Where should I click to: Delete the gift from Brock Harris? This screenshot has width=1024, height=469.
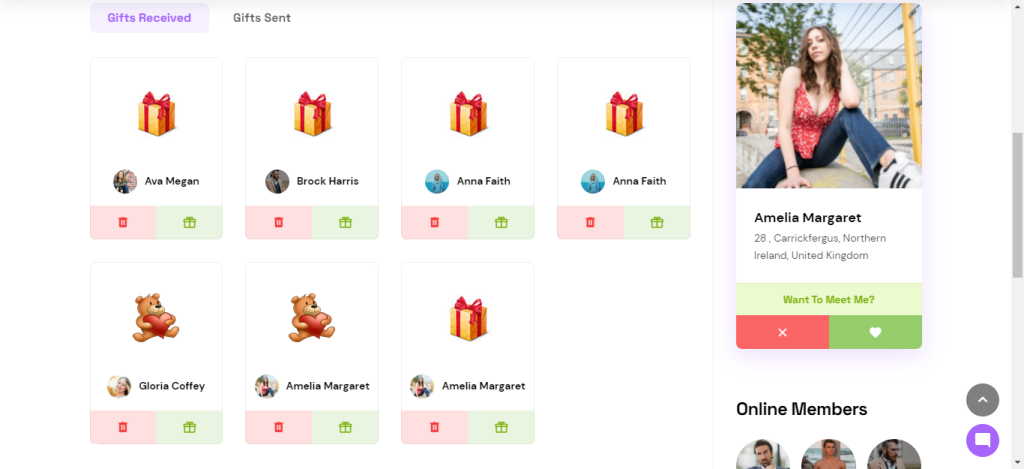[279, 222]
